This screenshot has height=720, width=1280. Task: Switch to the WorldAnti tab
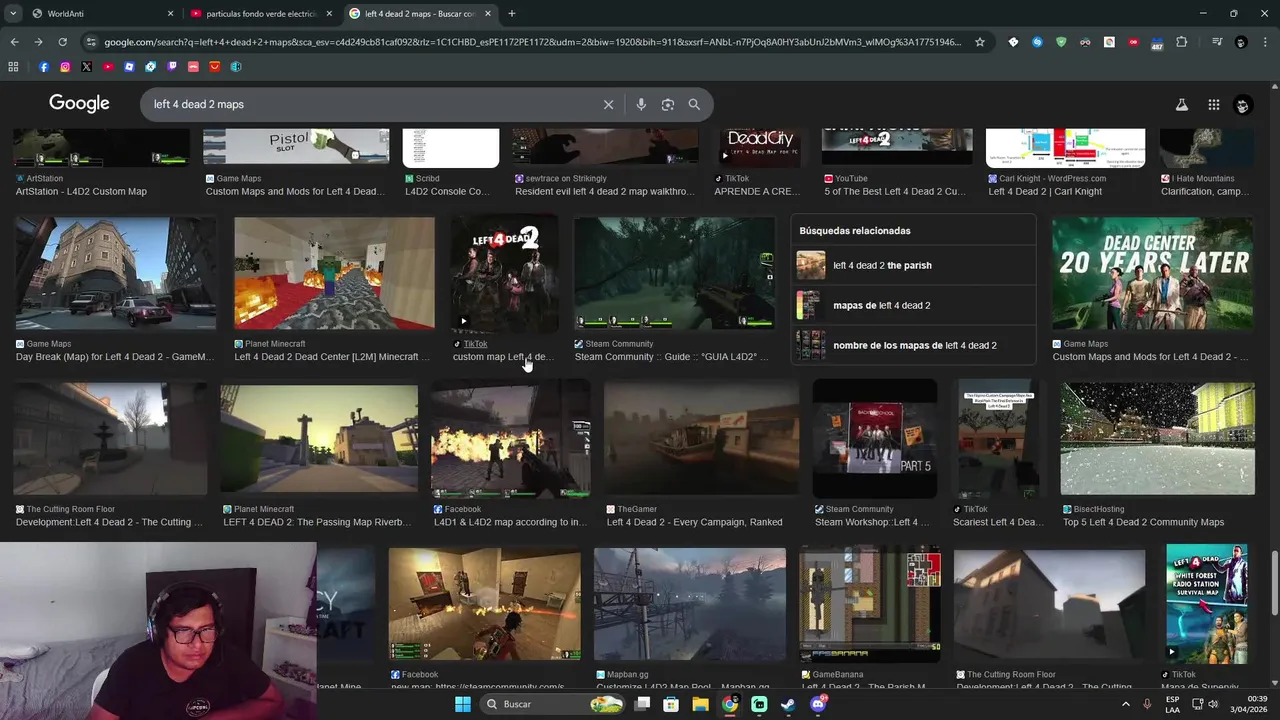100,14
